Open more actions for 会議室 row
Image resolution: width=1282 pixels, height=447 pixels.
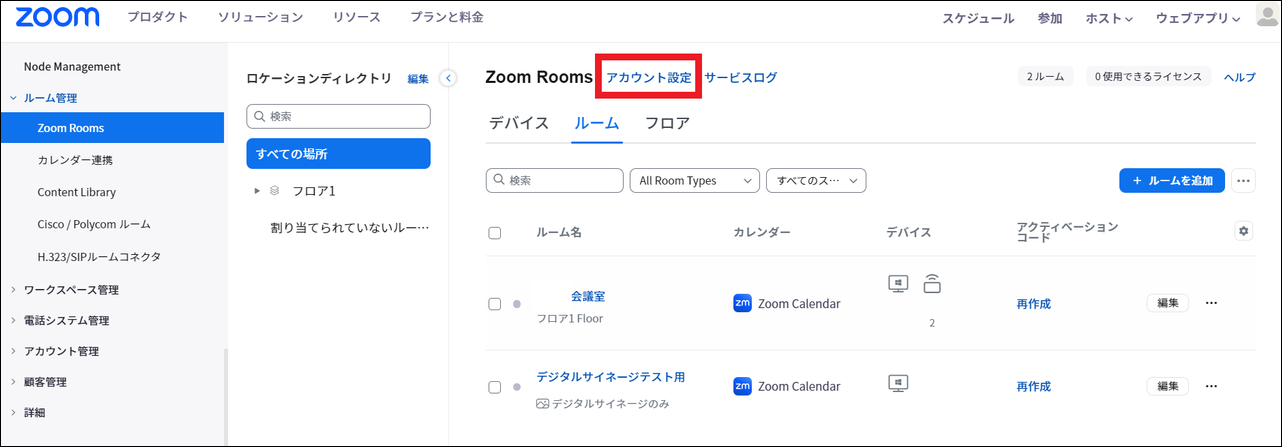(1212, 303)
